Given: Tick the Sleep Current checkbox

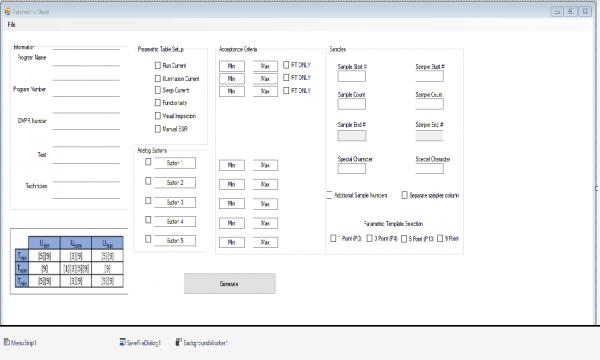Looking at the screenshot, I should coord(158,90).
